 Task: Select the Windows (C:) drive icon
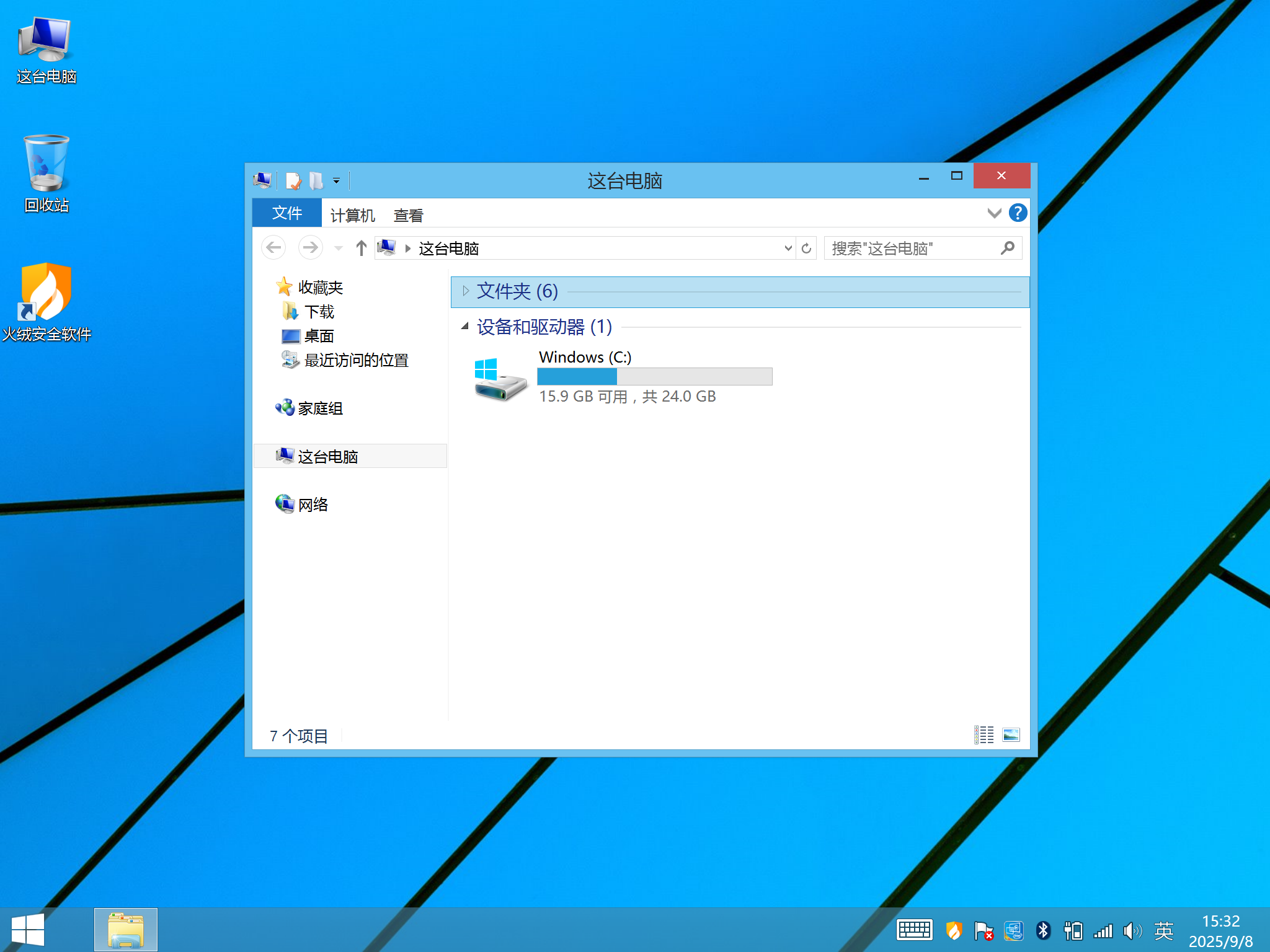coord(500,379)
